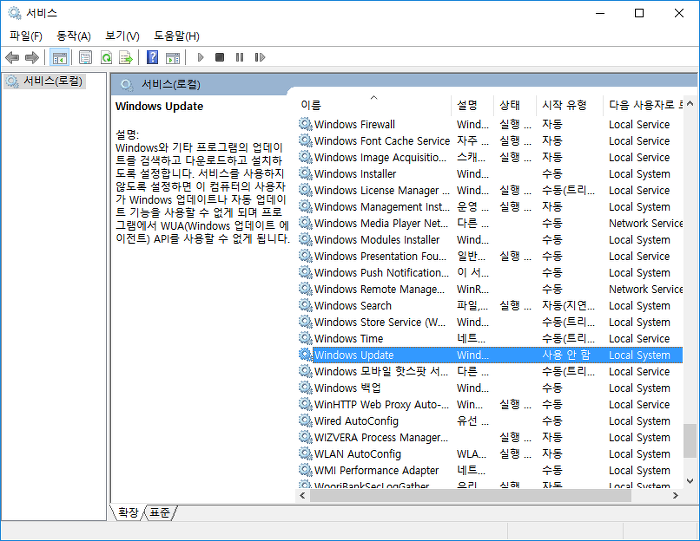Switch to the 확장 tab
700x541 pixels.
[x=128, y=512]
